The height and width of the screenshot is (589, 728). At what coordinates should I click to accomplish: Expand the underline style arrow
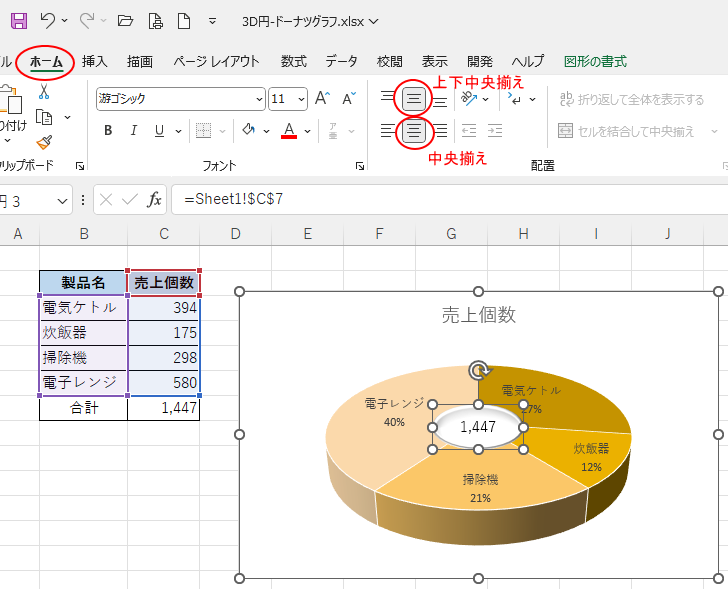(178, 131)
